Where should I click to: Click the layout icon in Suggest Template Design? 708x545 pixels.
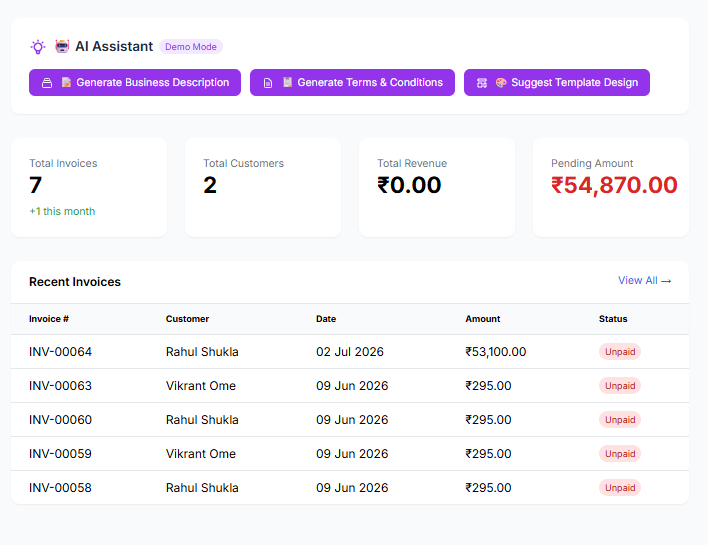[x=482, y=83]
